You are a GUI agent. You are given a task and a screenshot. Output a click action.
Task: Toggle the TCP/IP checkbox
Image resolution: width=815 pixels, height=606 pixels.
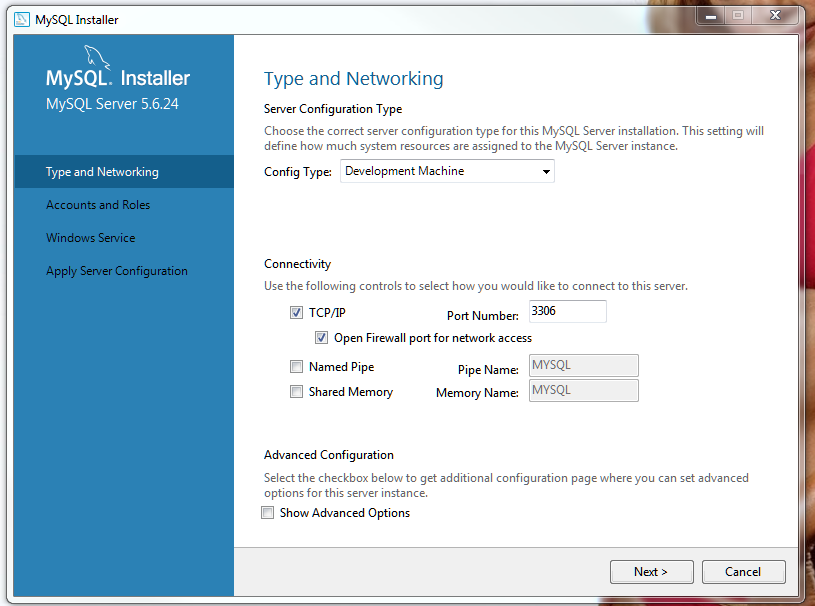click(x=296, y=313)
